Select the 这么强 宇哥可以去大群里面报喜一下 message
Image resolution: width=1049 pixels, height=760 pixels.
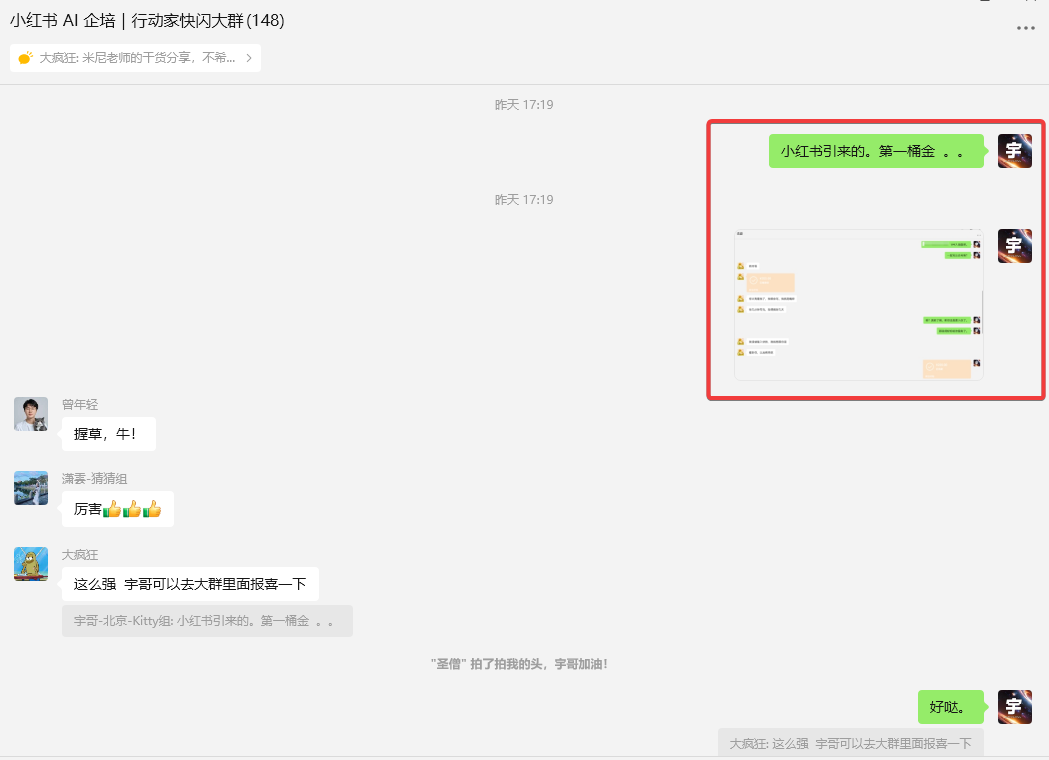190,584
